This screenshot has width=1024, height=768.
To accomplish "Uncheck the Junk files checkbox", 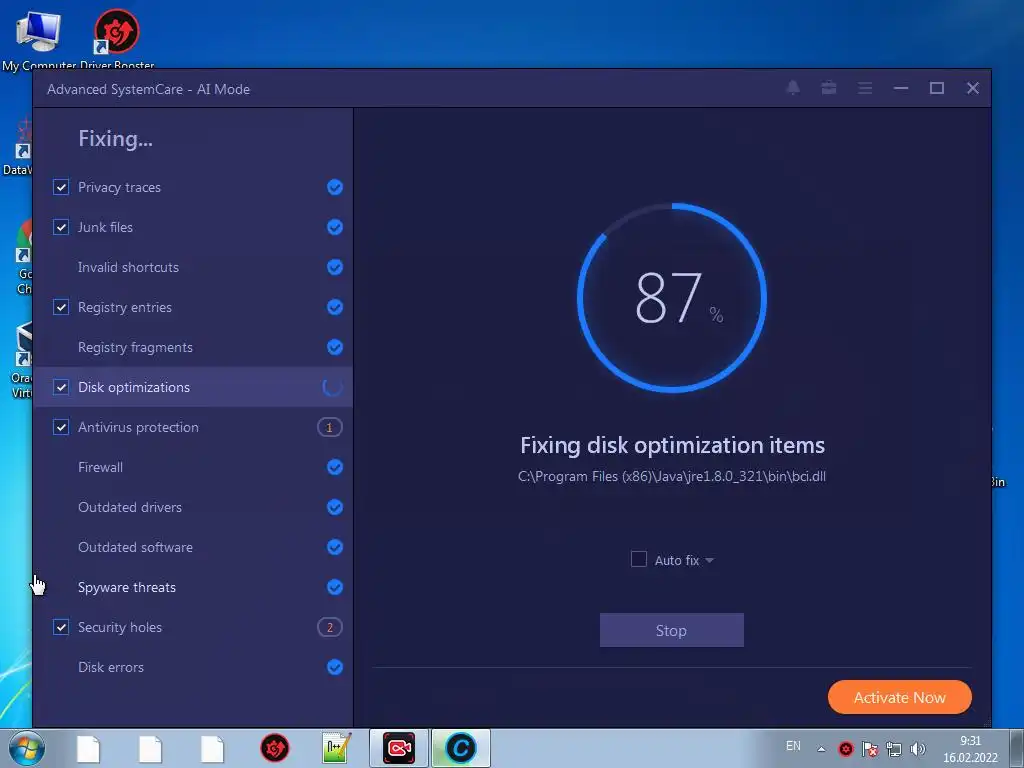I will tap(61, 227).
